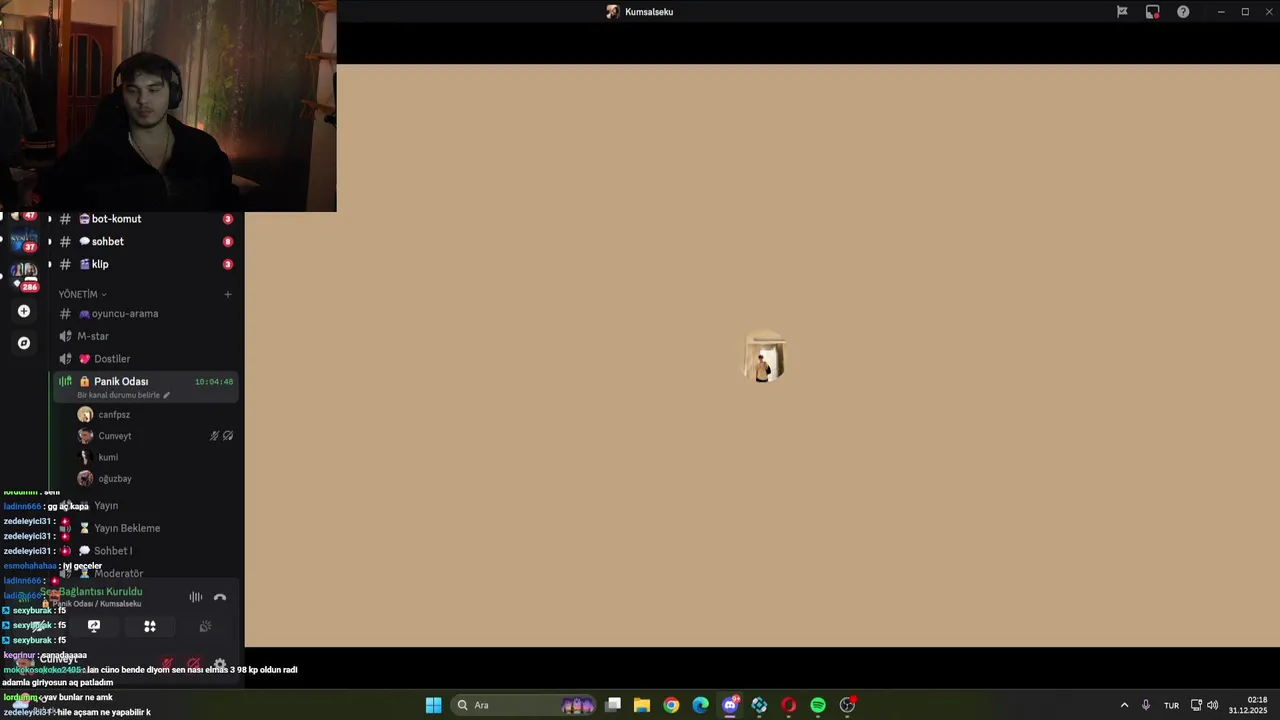
Task: Expand the klip channel thread arrow
Action: (49, 265)
